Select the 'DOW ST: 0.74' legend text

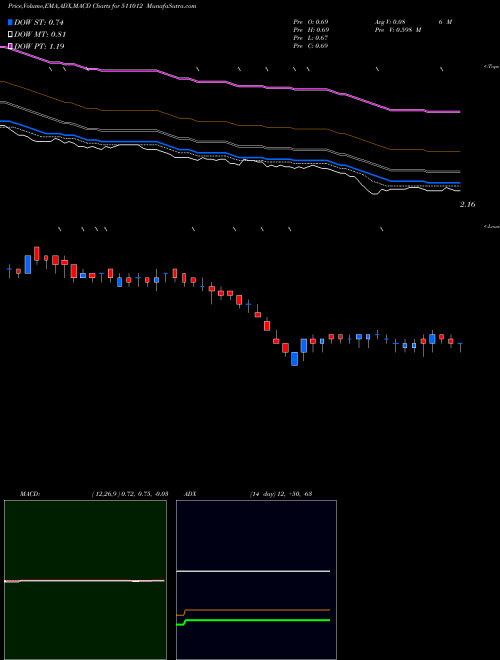click(x=39, y=22)
